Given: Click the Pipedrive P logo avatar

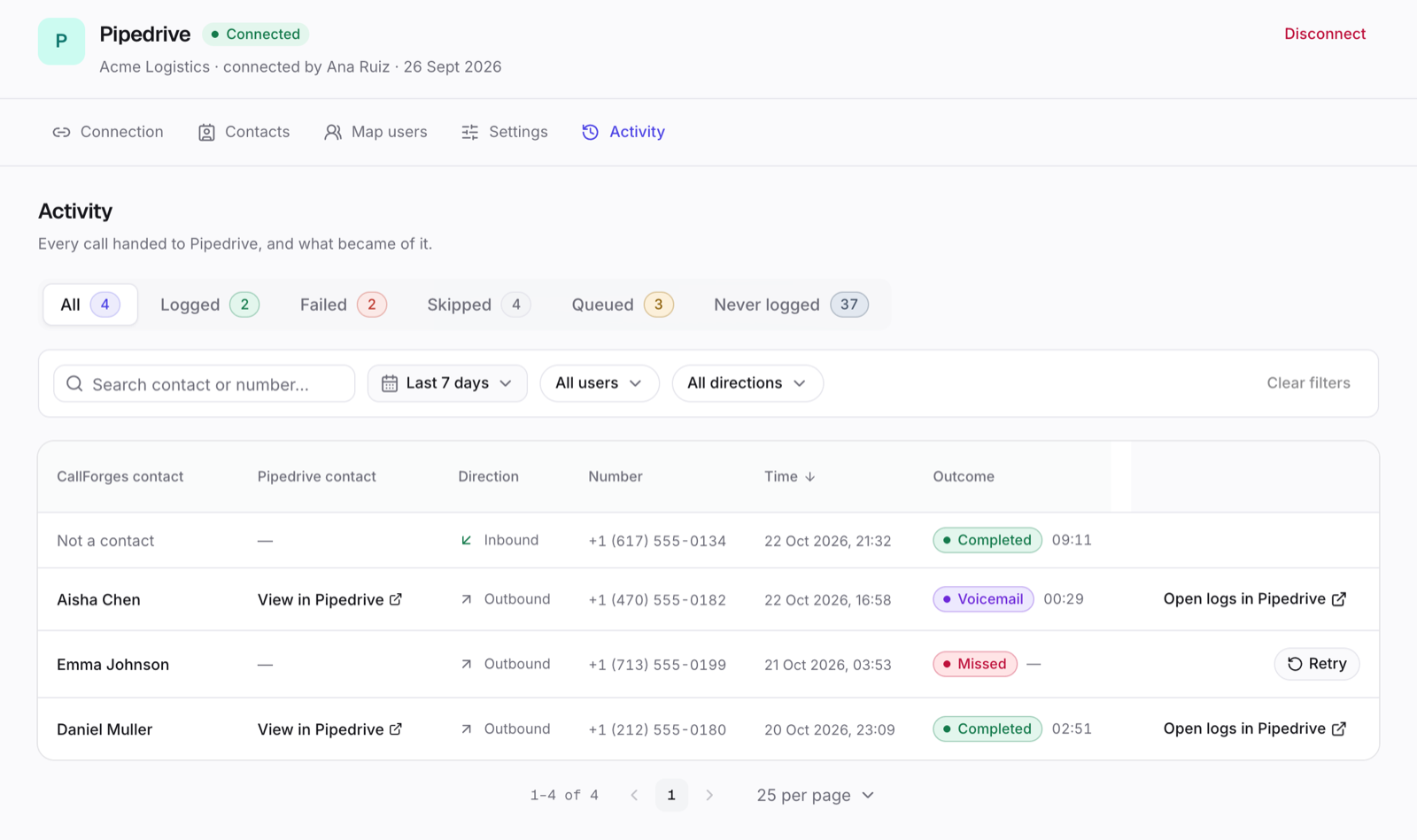Looking at the screenshot, I should 61,41.
